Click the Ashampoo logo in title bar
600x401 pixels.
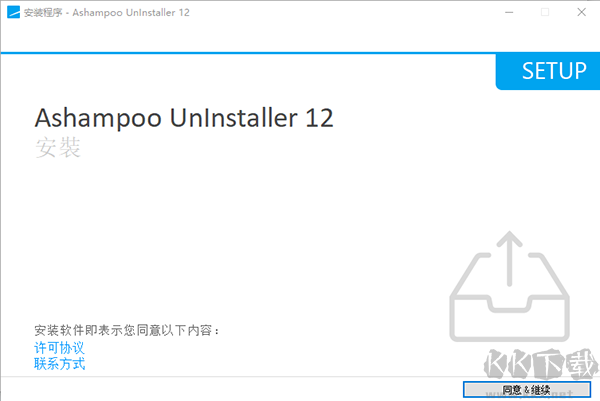(x=13, y=12)
